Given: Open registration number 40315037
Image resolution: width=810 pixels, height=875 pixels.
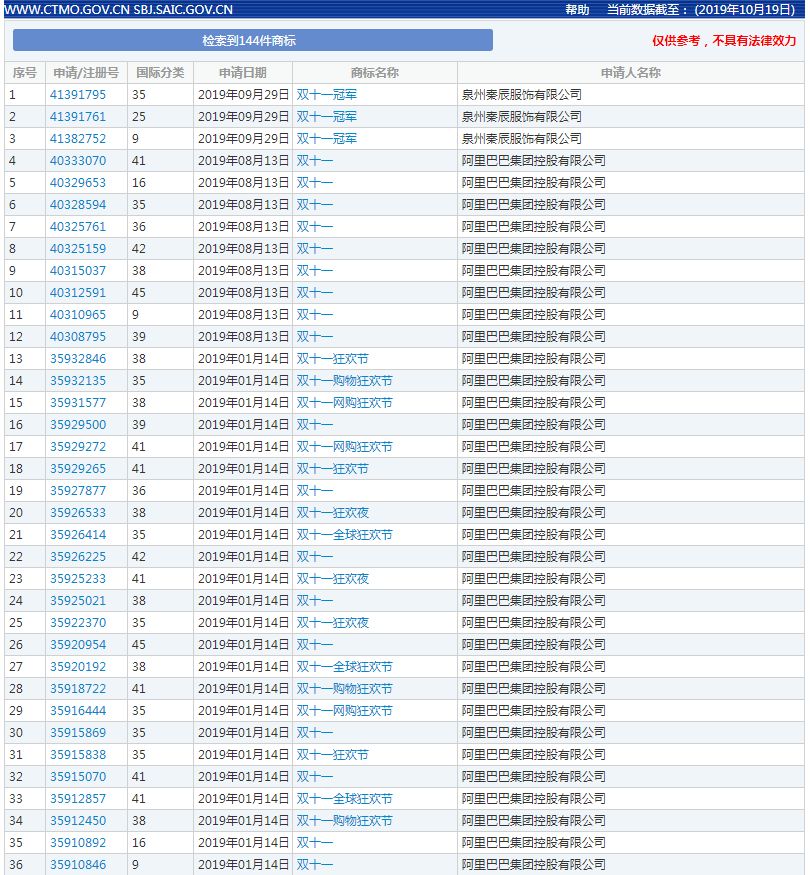Looking at the screenshot, I should coord(78,271).
